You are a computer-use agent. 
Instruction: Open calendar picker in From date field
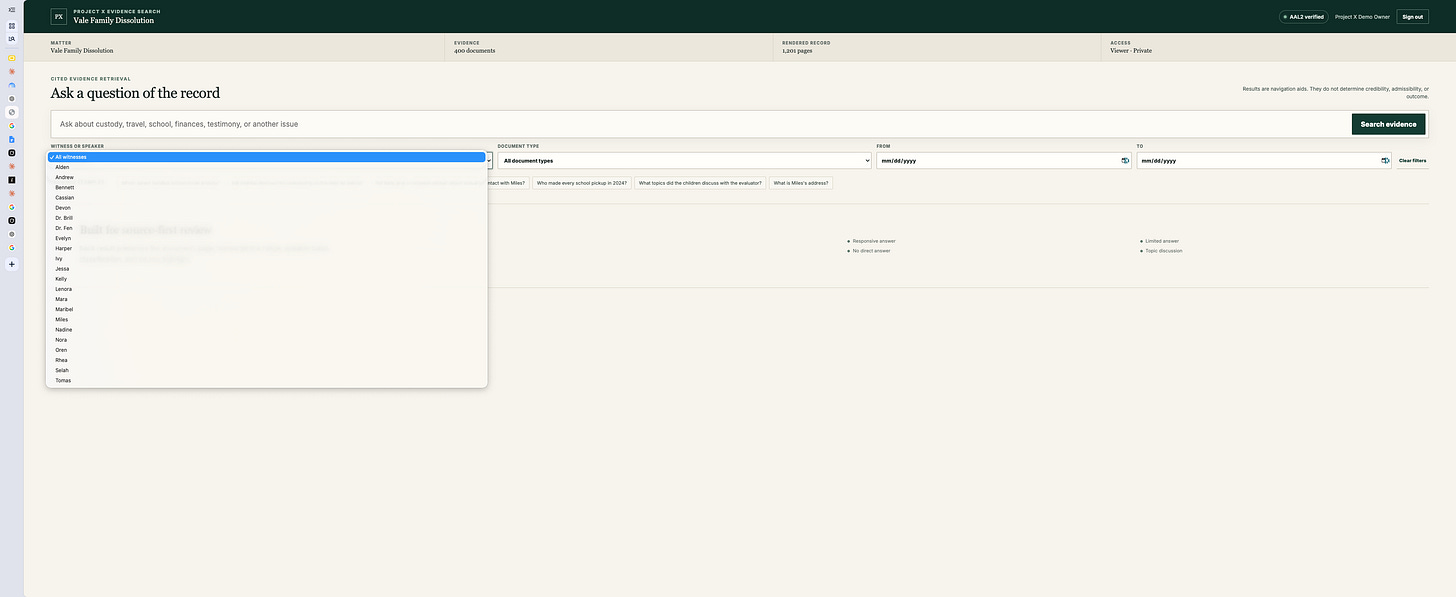pos(1125,160)
